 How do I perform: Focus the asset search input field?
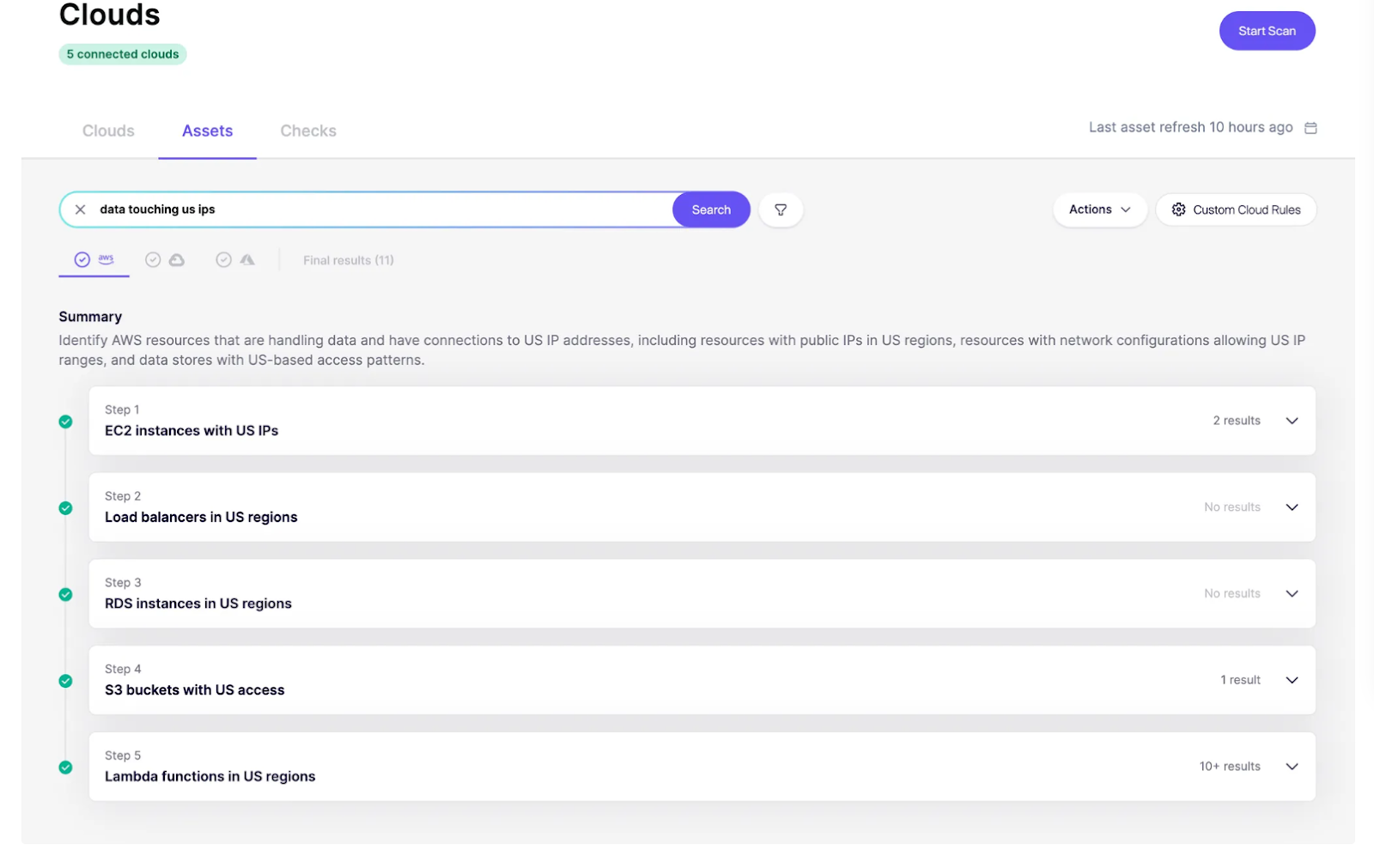click(x=382, y=209)
